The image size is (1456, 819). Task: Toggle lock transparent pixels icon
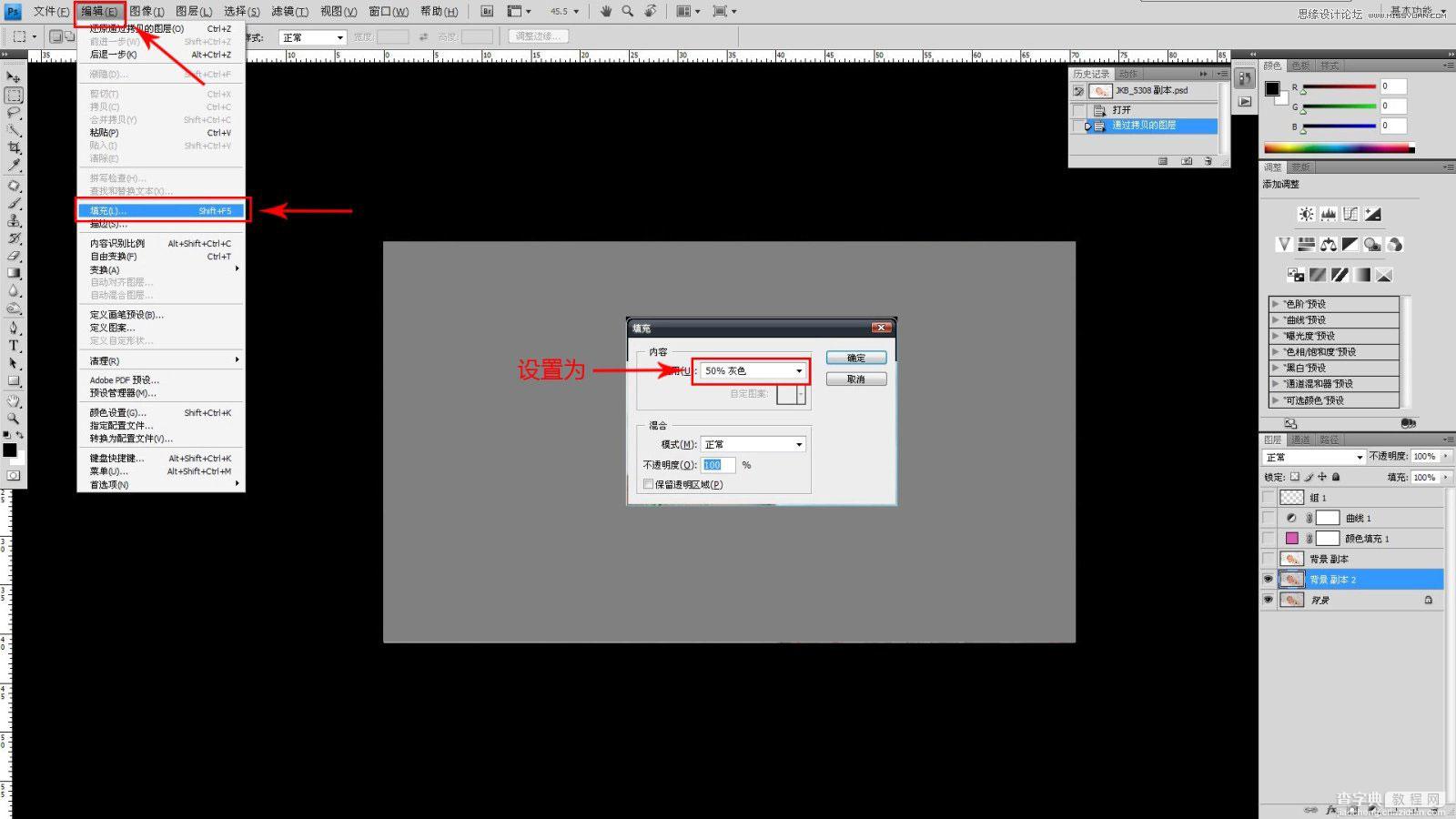1295,477
